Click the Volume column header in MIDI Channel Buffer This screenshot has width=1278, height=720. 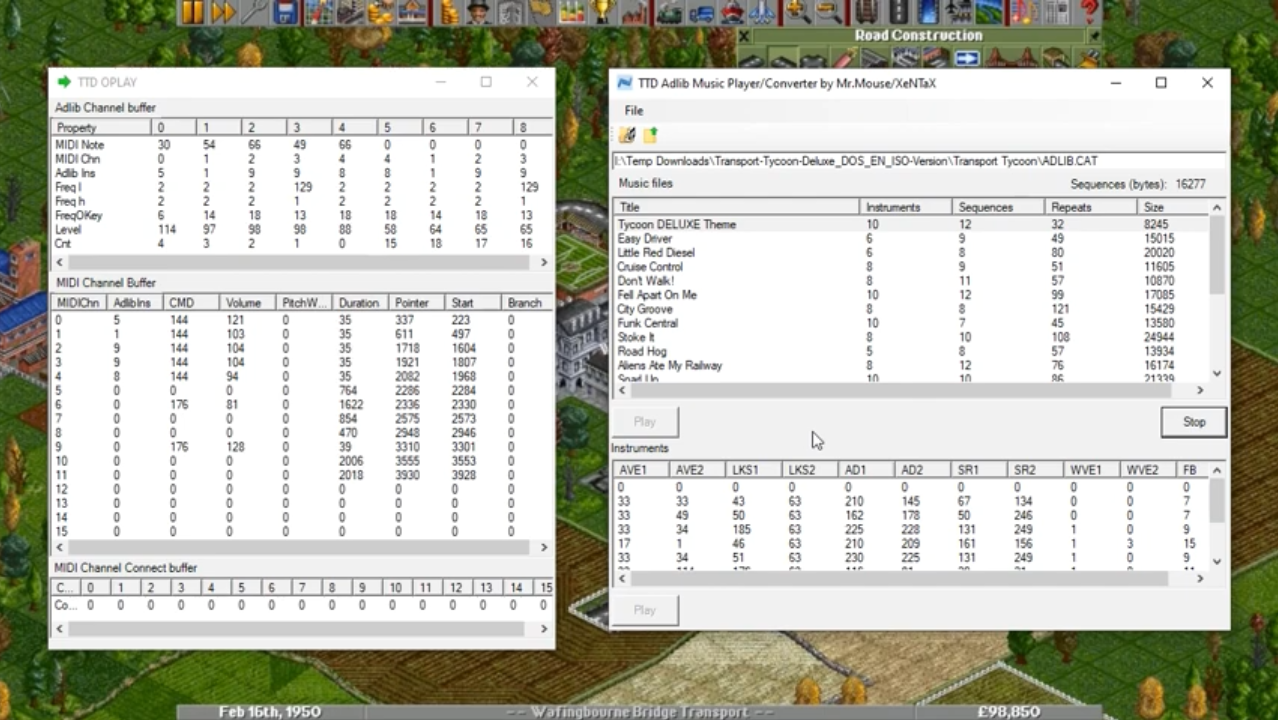(249, 303)
